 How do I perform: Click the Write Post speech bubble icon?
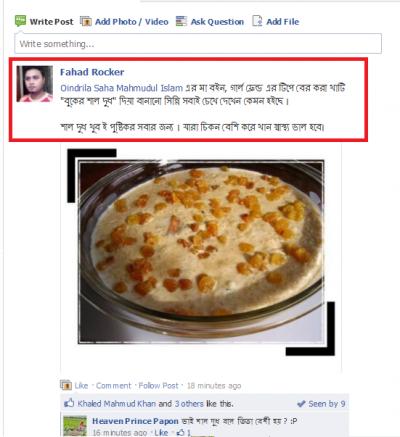click(x=20, y=21)
